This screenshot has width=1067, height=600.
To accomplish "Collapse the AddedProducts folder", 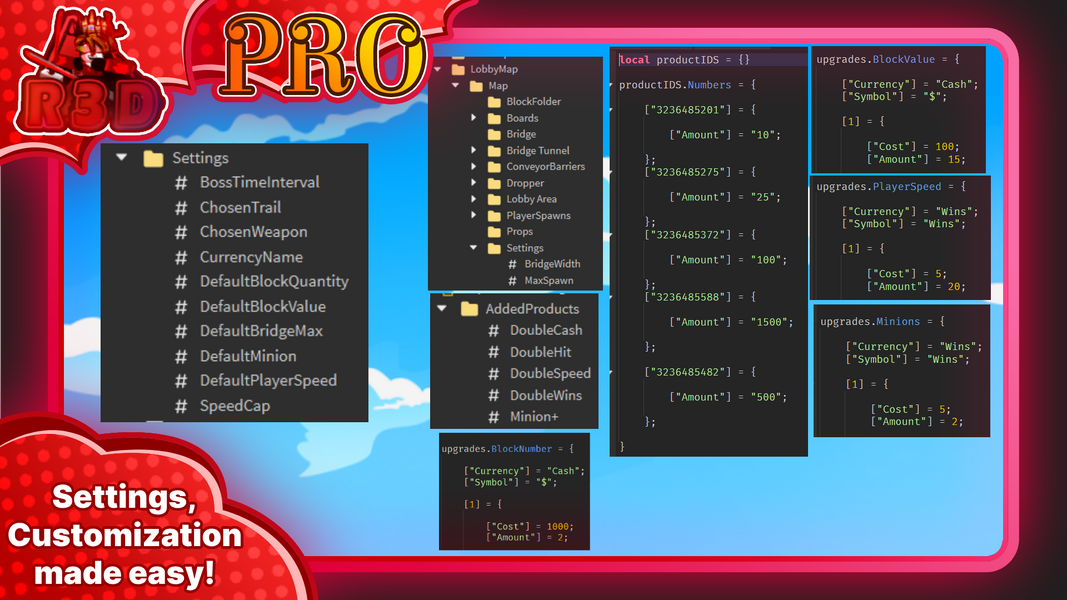I will coord(442,309).
